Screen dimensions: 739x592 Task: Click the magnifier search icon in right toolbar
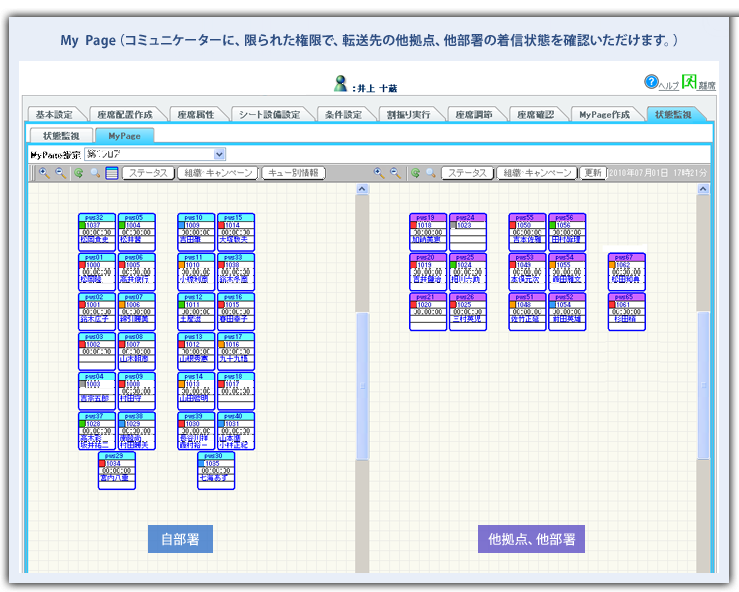[x=431, y=173]
